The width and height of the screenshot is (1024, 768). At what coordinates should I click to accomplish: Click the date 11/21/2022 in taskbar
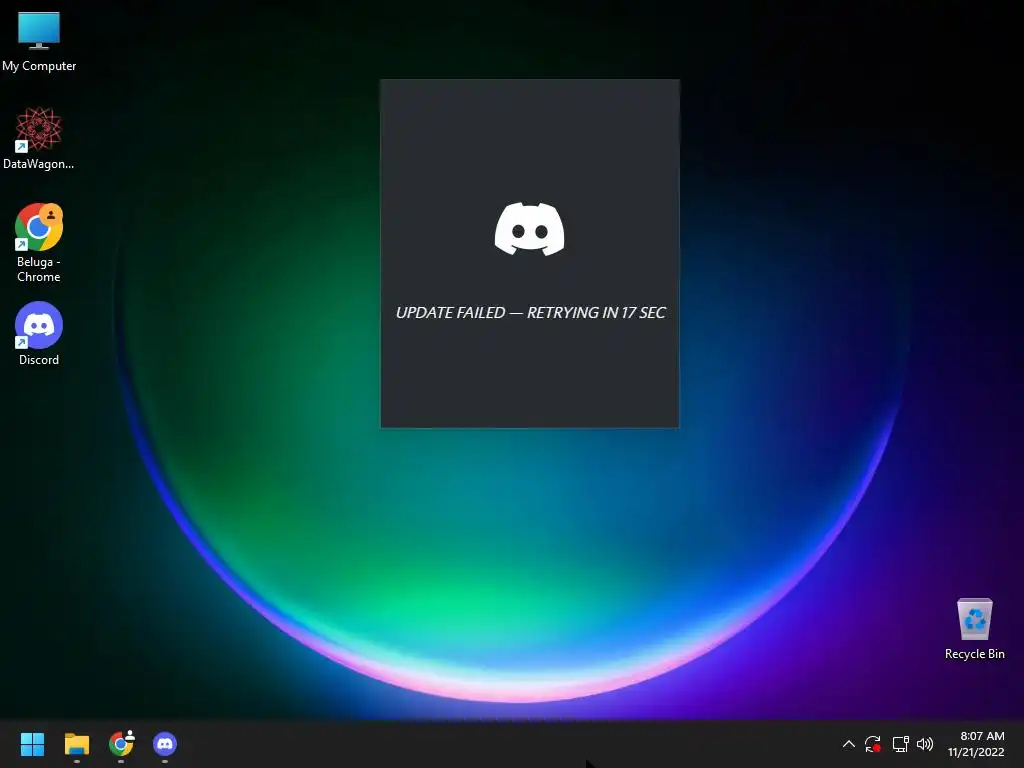click(x=976, y=752)
